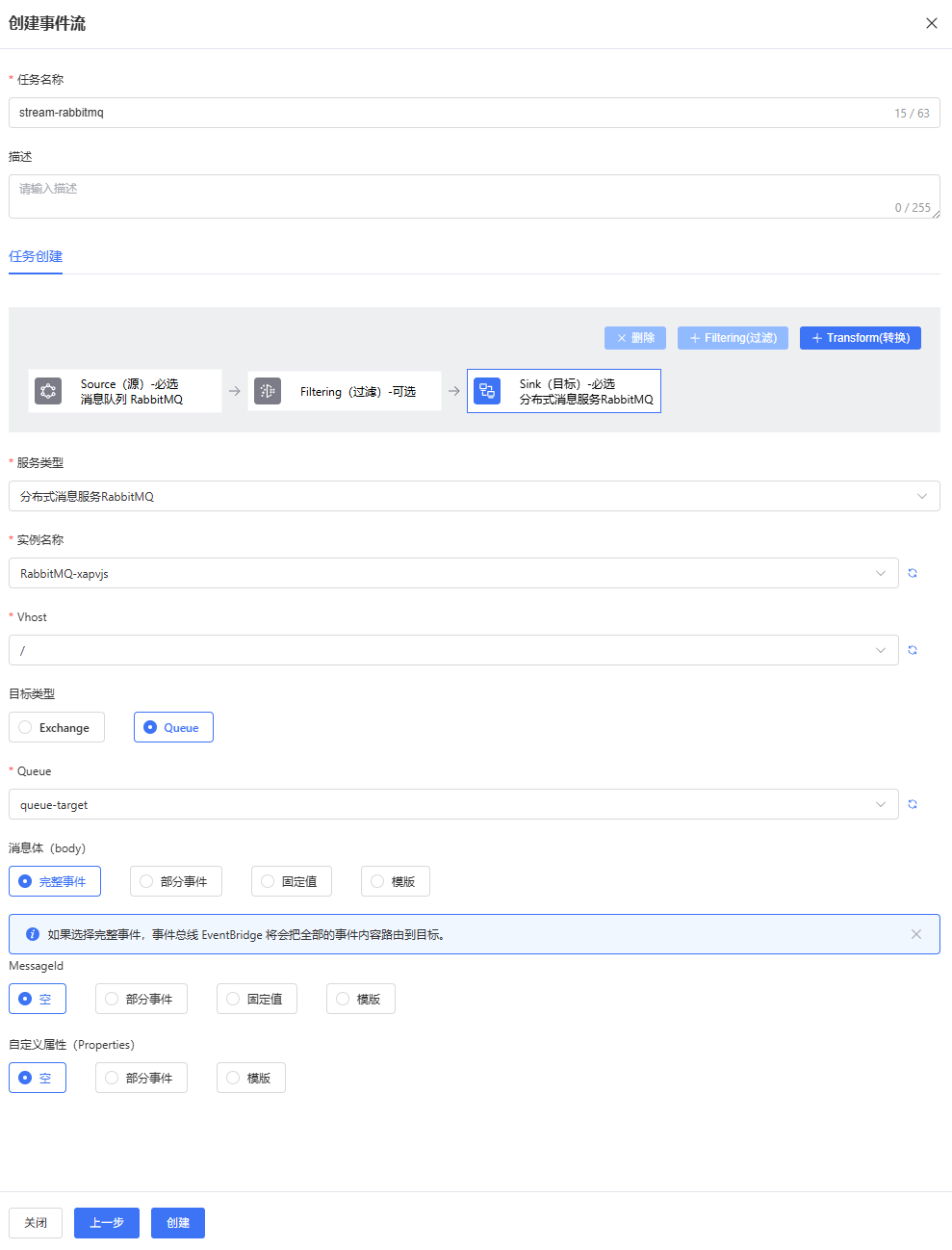Set MessageId to 部分事件
This screenshot has width=952, height=1250.
coord(142,999)
